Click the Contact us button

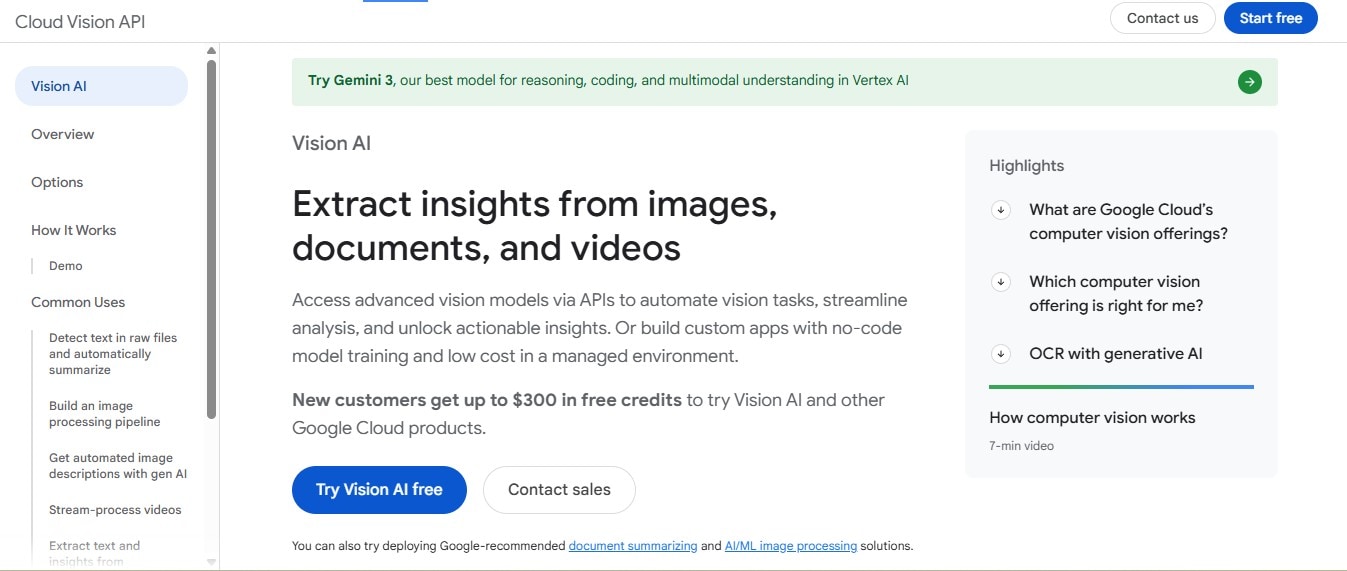(1162, 18)
